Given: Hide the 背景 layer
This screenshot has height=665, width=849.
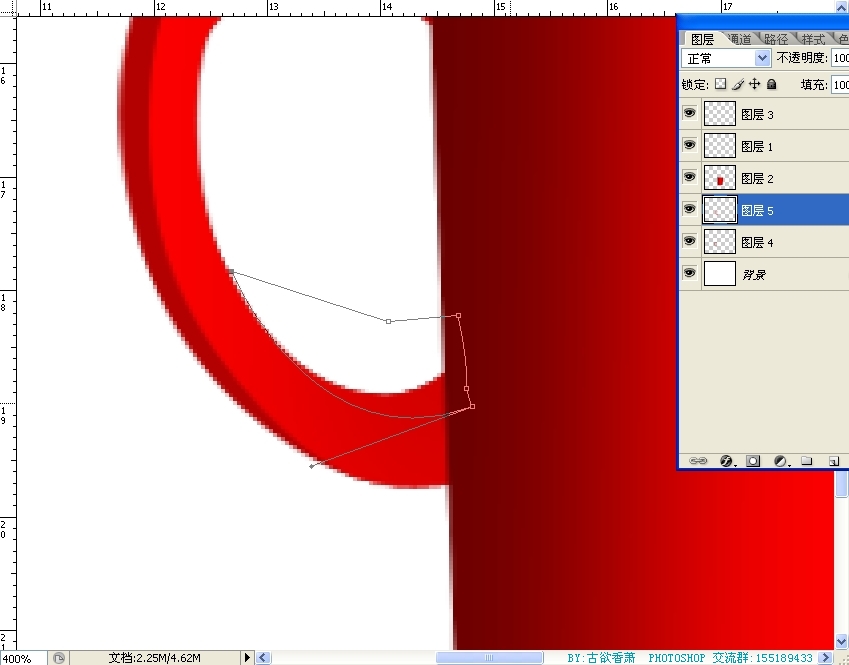Looking at the screenshot, I should pyautogui.click(x=689, y=273).
